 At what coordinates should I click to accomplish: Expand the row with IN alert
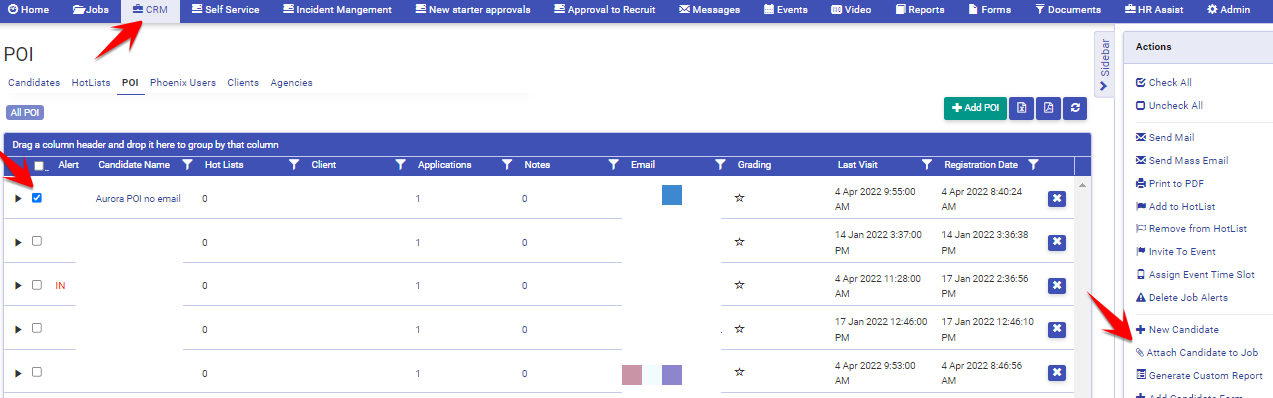click(18, 286)
